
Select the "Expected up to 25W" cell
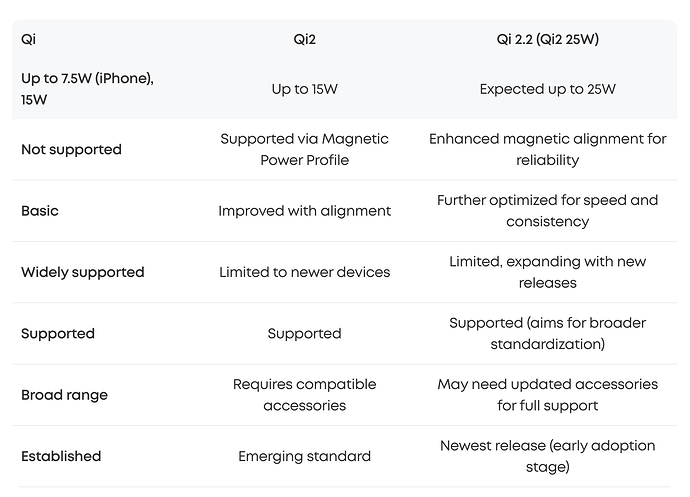tap(547, 89)
